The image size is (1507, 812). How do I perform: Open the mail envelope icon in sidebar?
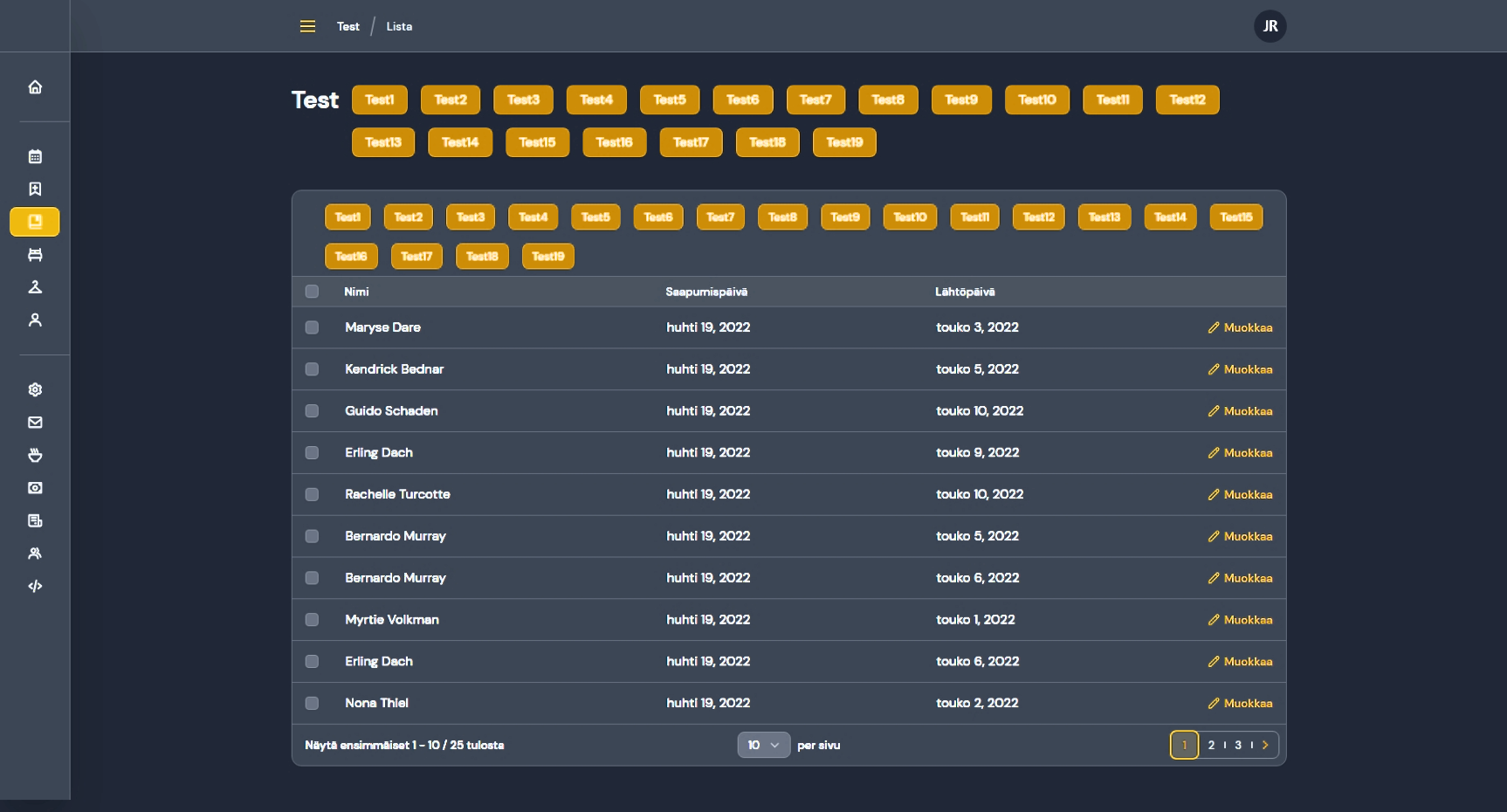click(x=35, y=423)
